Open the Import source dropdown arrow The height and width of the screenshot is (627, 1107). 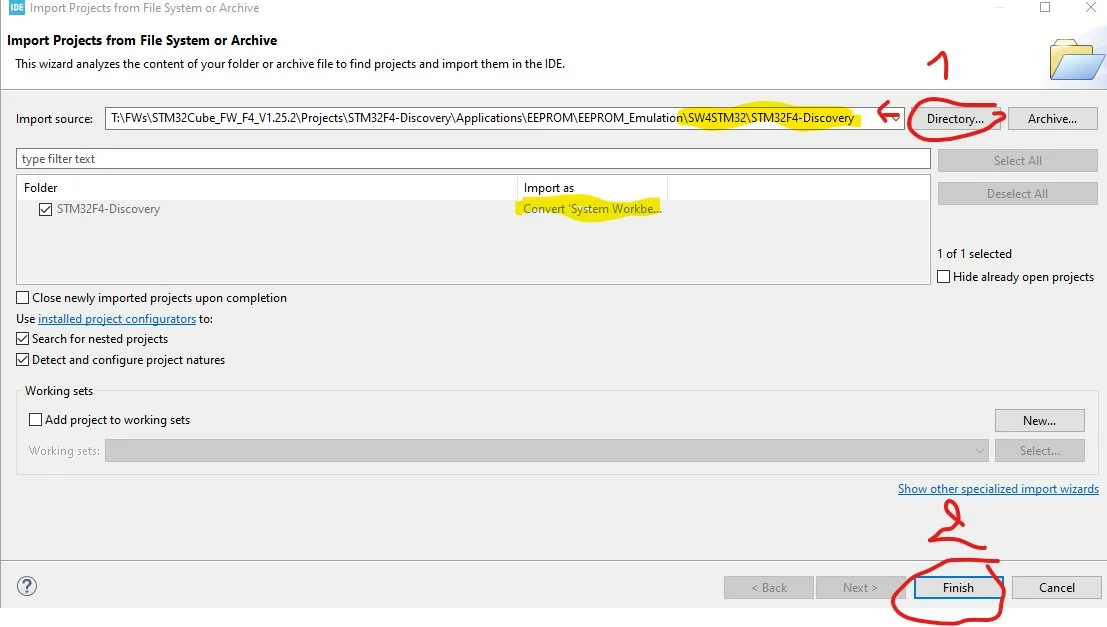pyautogui.click(x=895, y=118)
